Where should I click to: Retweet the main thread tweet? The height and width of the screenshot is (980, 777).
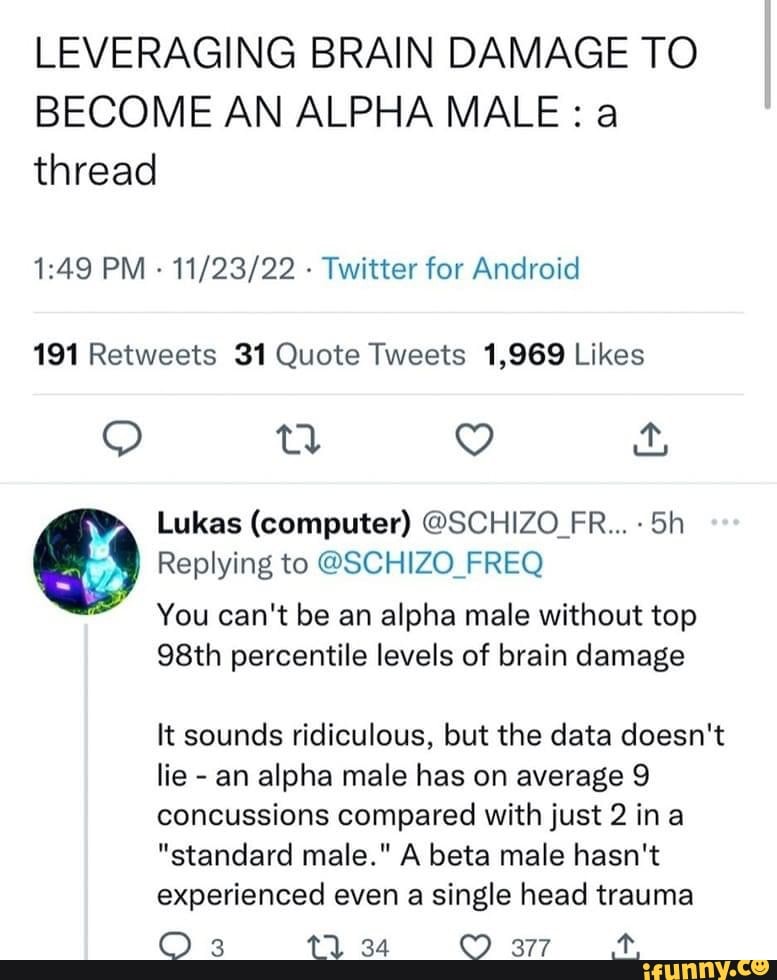tap(298, 437)
